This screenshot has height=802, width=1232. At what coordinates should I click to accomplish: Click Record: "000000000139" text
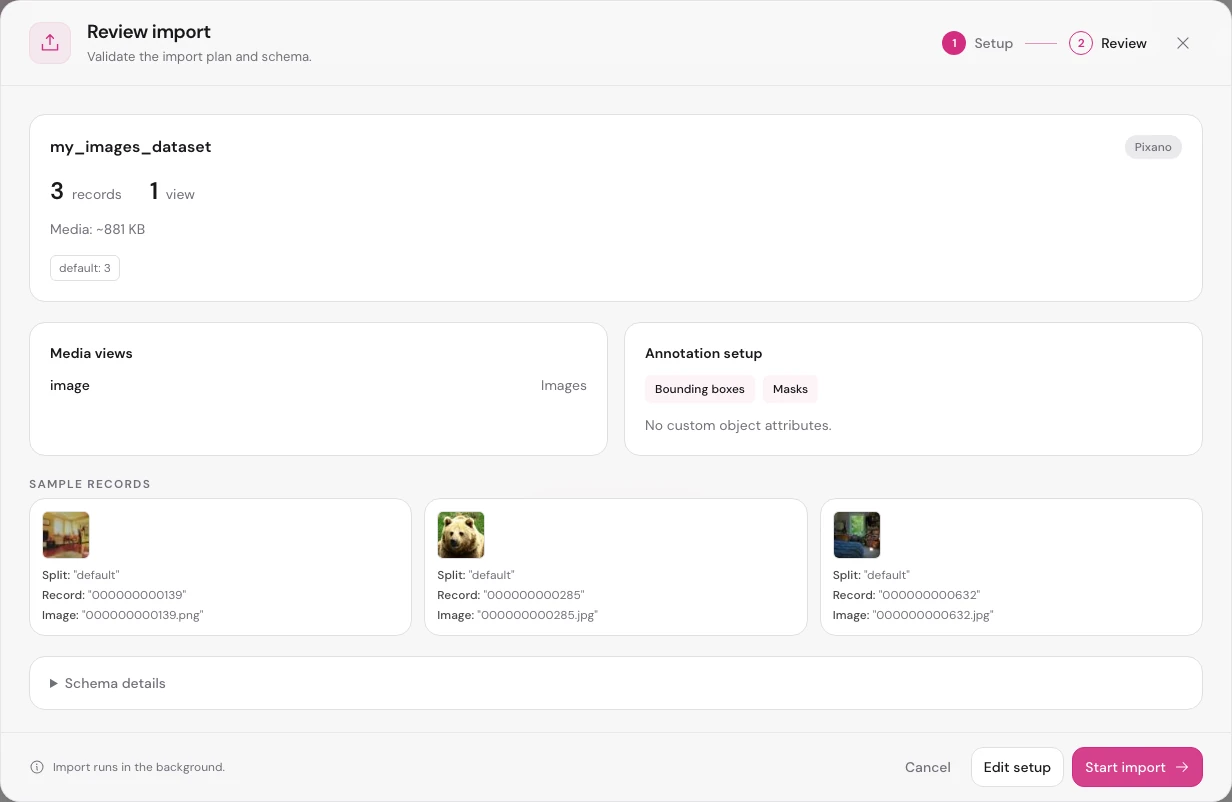[114, 595]
